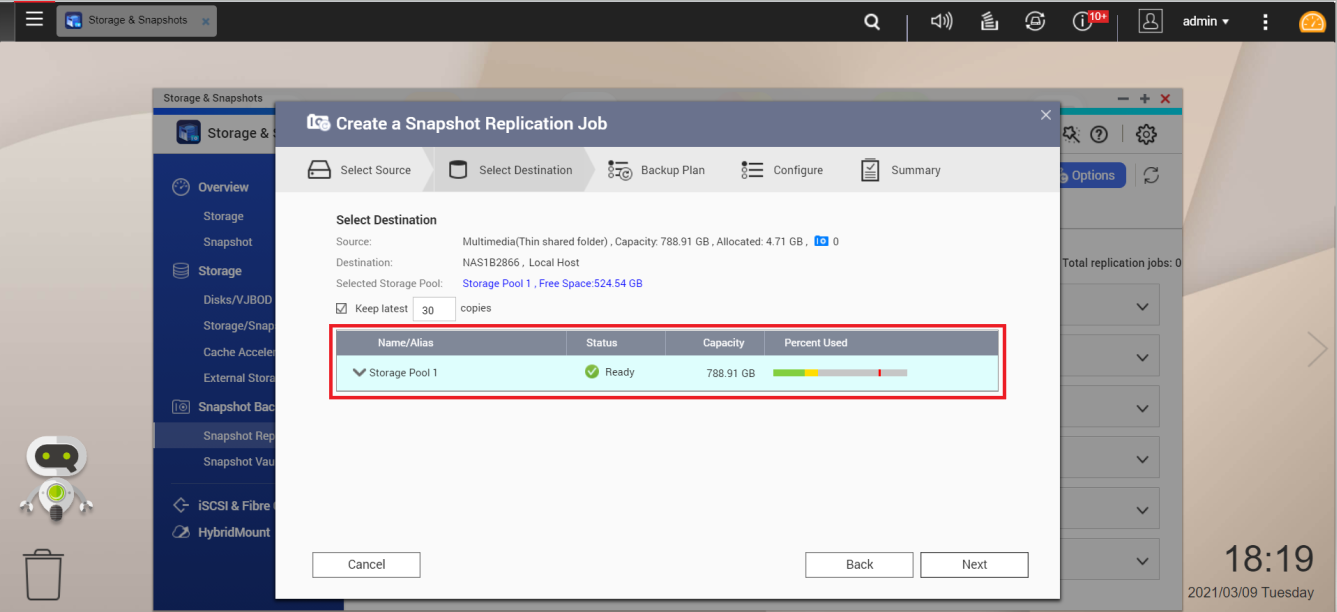Open the volume control icon
Screen dimensions: 1337x612
point(941,21)
